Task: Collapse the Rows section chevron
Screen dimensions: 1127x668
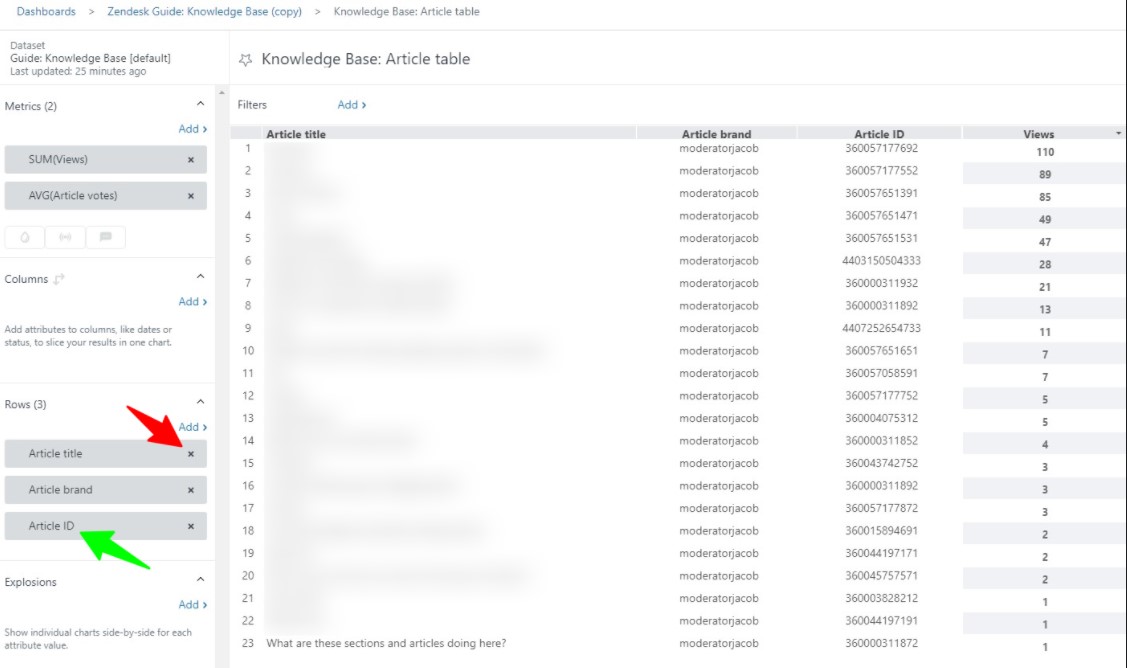Action: click(200, 402)
